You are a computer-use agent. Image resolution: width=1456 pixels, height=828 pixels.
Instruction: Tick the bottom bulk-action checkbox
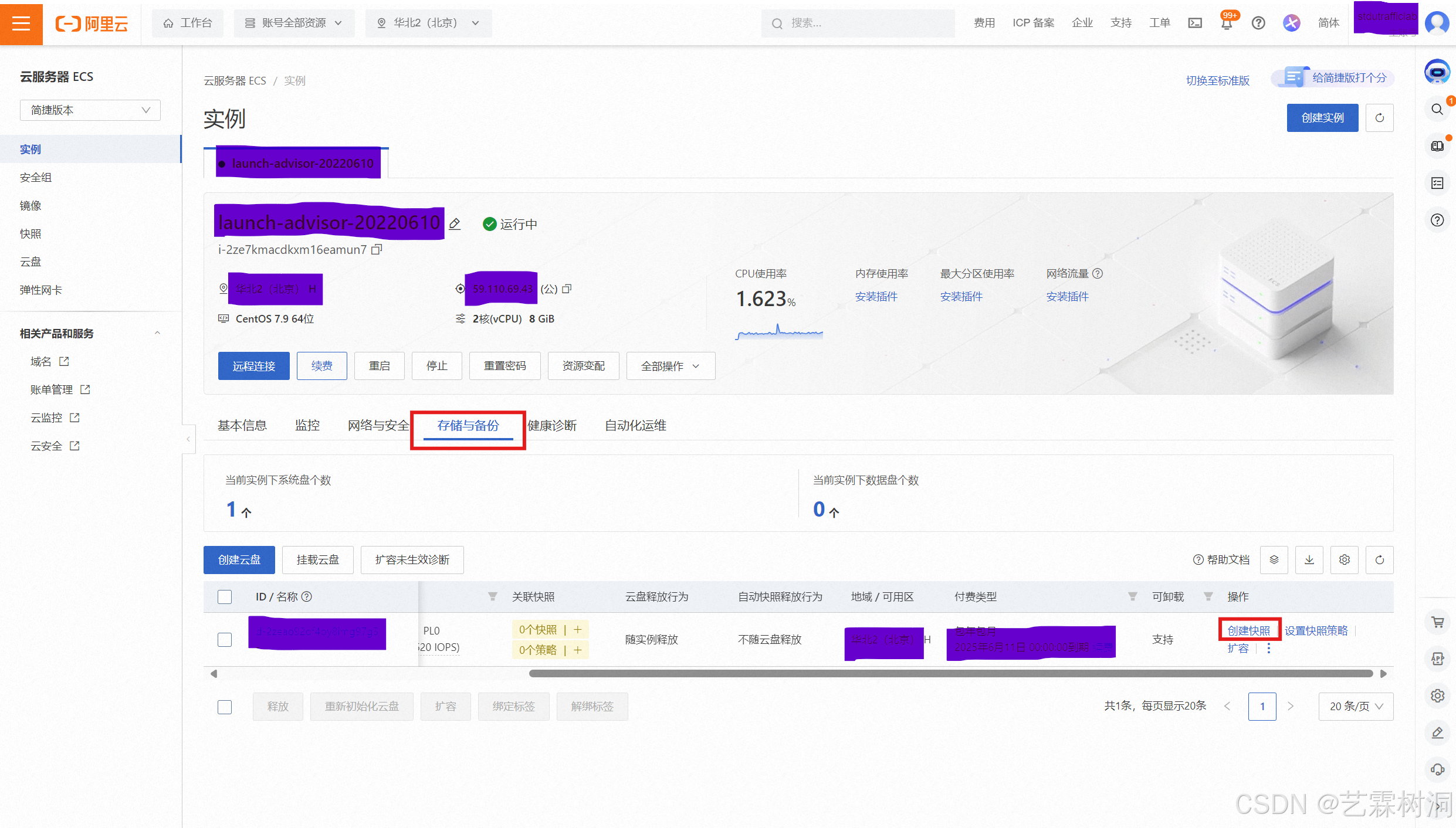click(225, 707)
